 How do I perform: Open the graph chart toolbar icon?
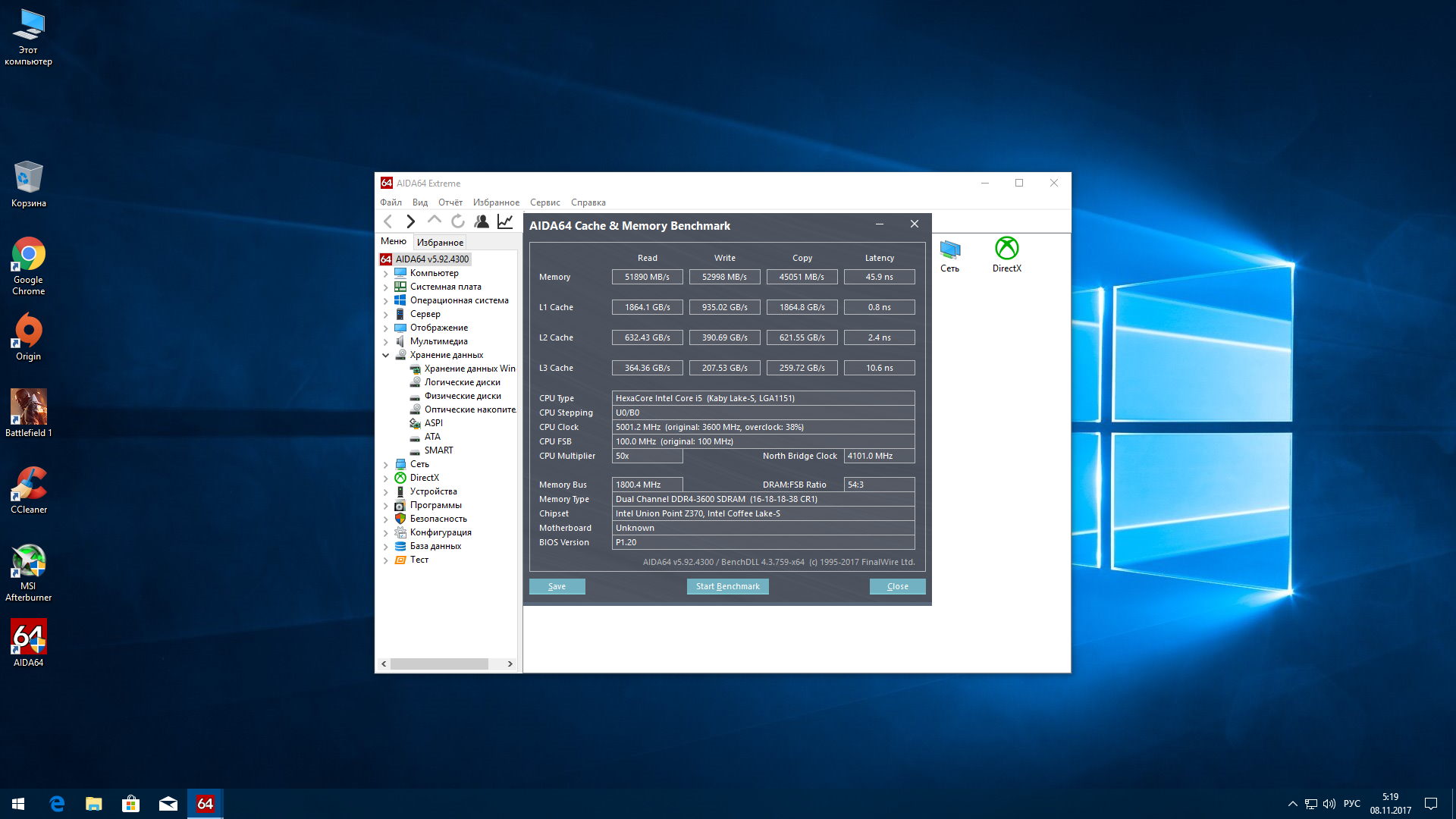[x=505, y=221]
